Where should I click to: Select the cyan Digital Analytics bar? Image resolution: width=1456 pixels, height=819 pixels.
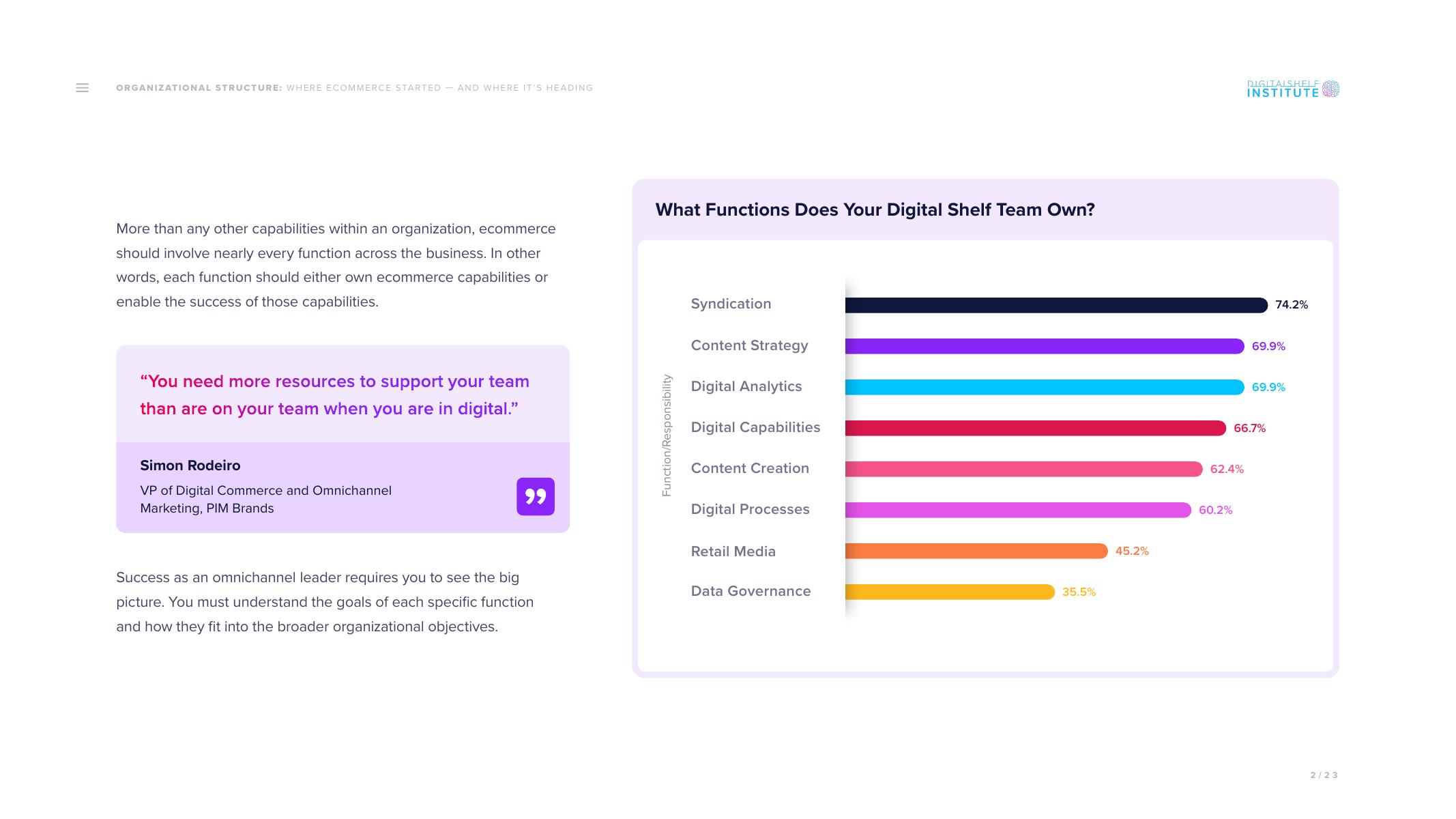pos(1044,387)
